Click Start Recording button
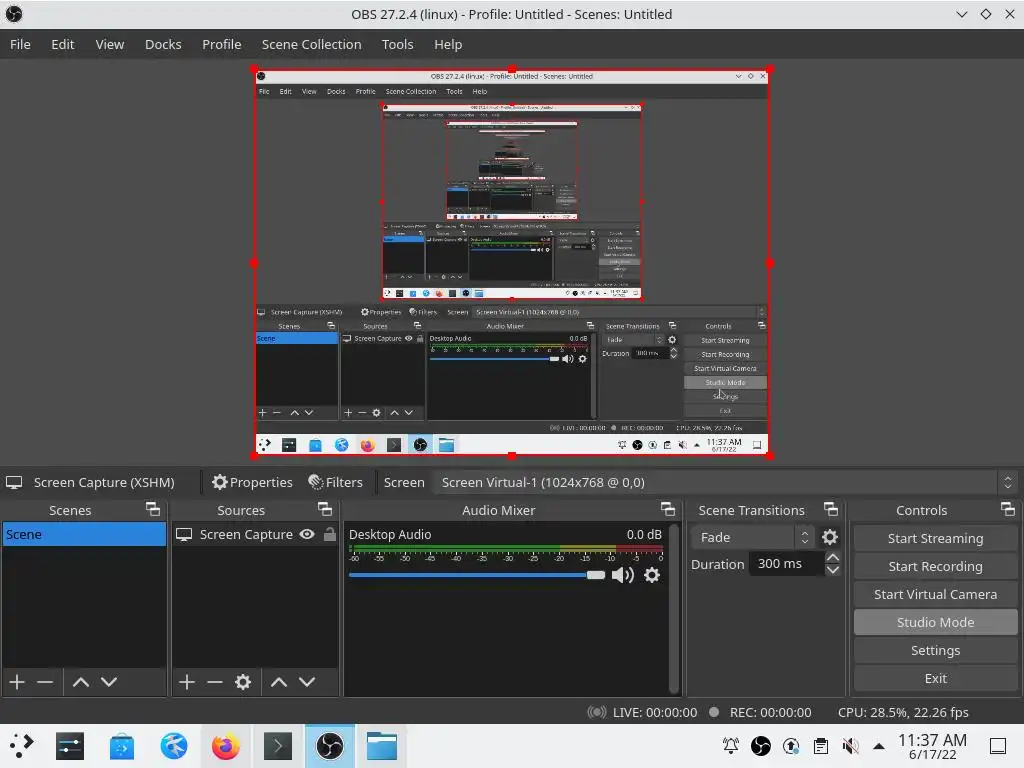1024x768 pixels. click(935, 566)
